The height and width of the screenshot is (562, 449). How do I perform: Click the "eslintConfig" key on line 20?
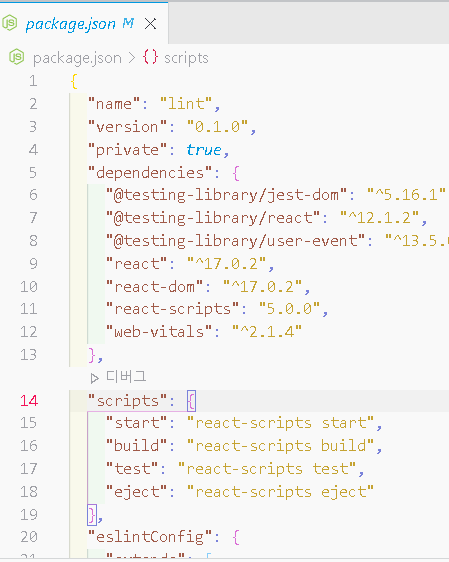tap(150, 537)
